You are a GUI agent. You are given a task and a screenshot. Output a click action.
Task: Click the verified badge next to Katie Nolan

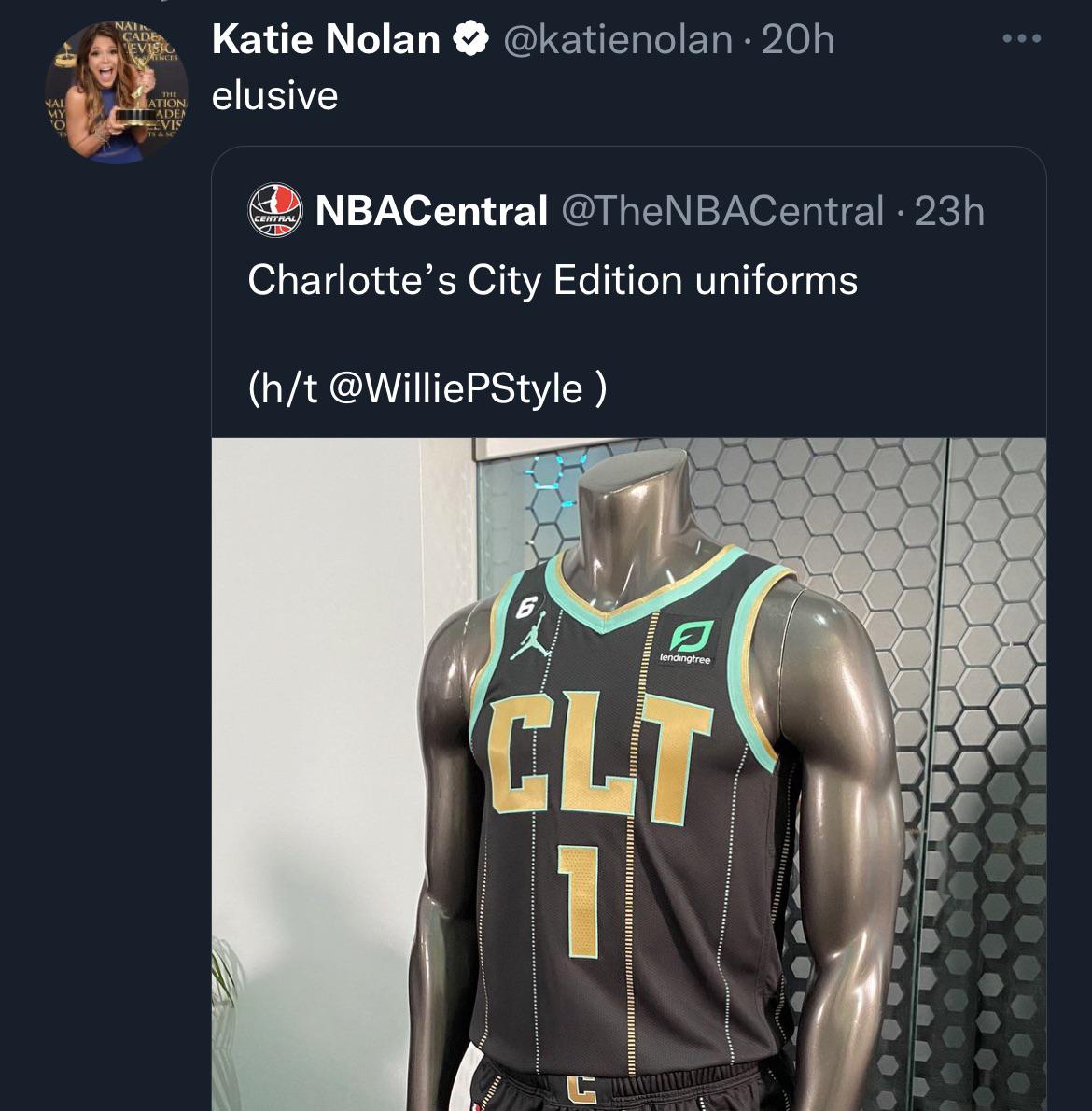[471, 40]
